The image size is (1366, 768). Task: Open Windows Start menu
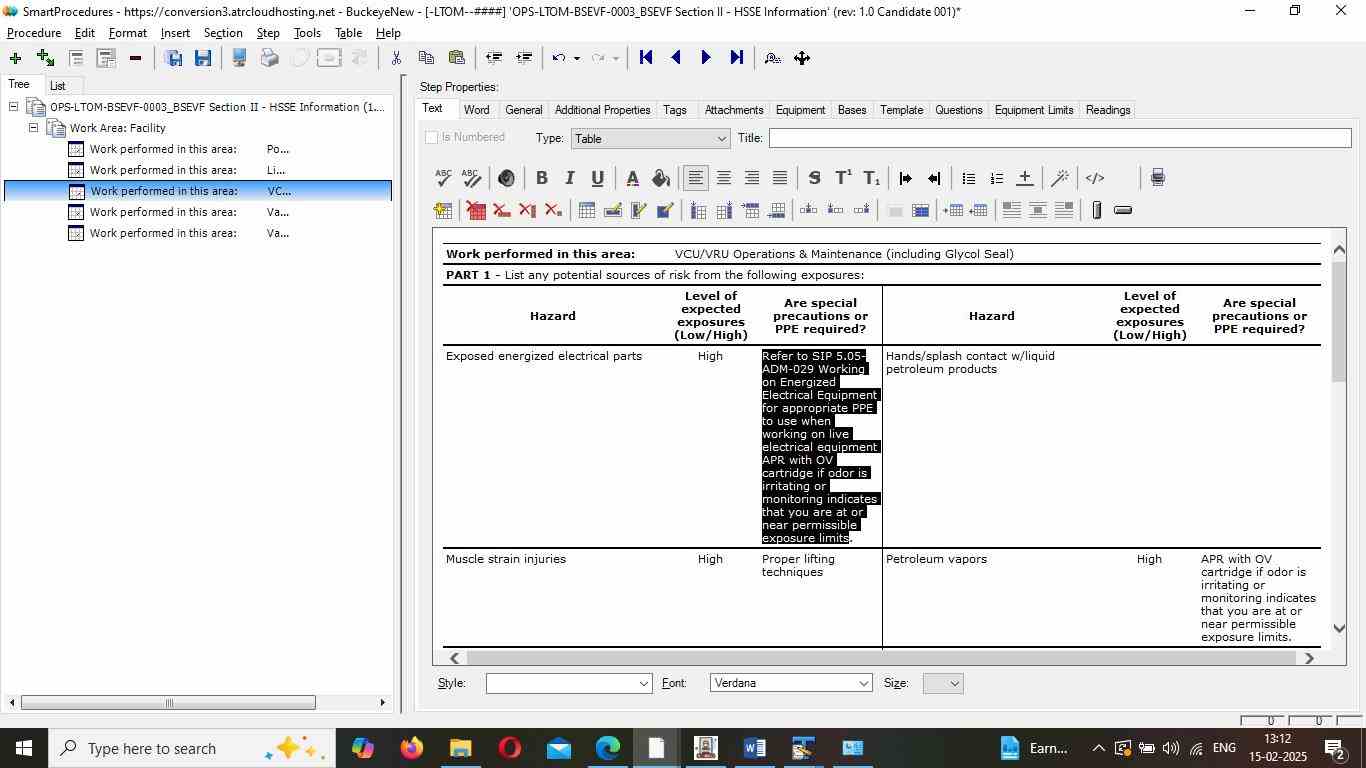tap(24, 748)
